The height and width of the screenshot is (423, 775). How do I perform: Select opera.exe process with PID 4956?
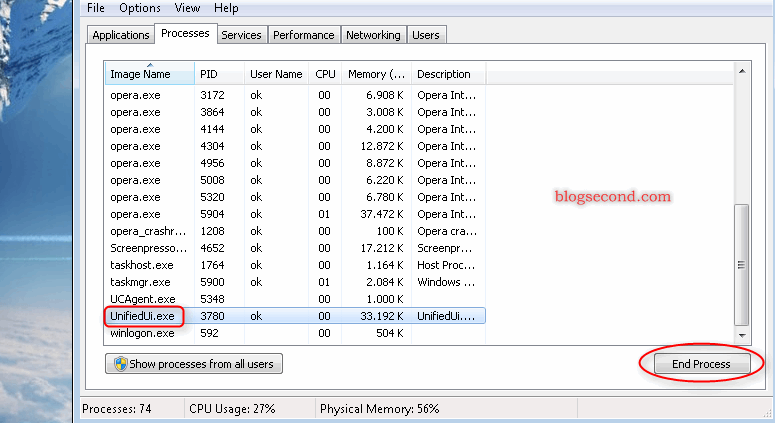[295, 163]
